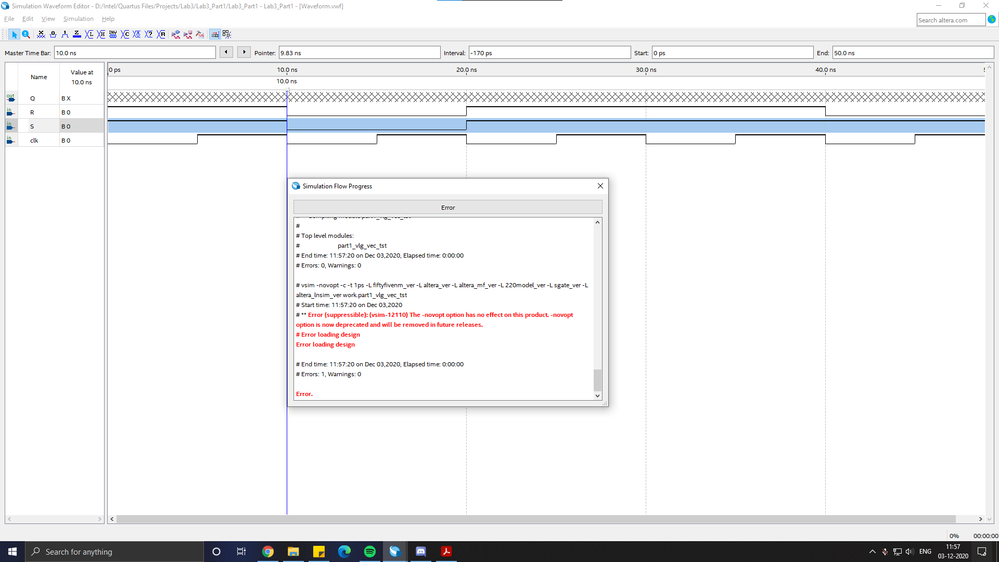The width and height of the screenshot is (999, 562).
Task: Click the Search altera.com box
Action: click(x=951, y=20)
